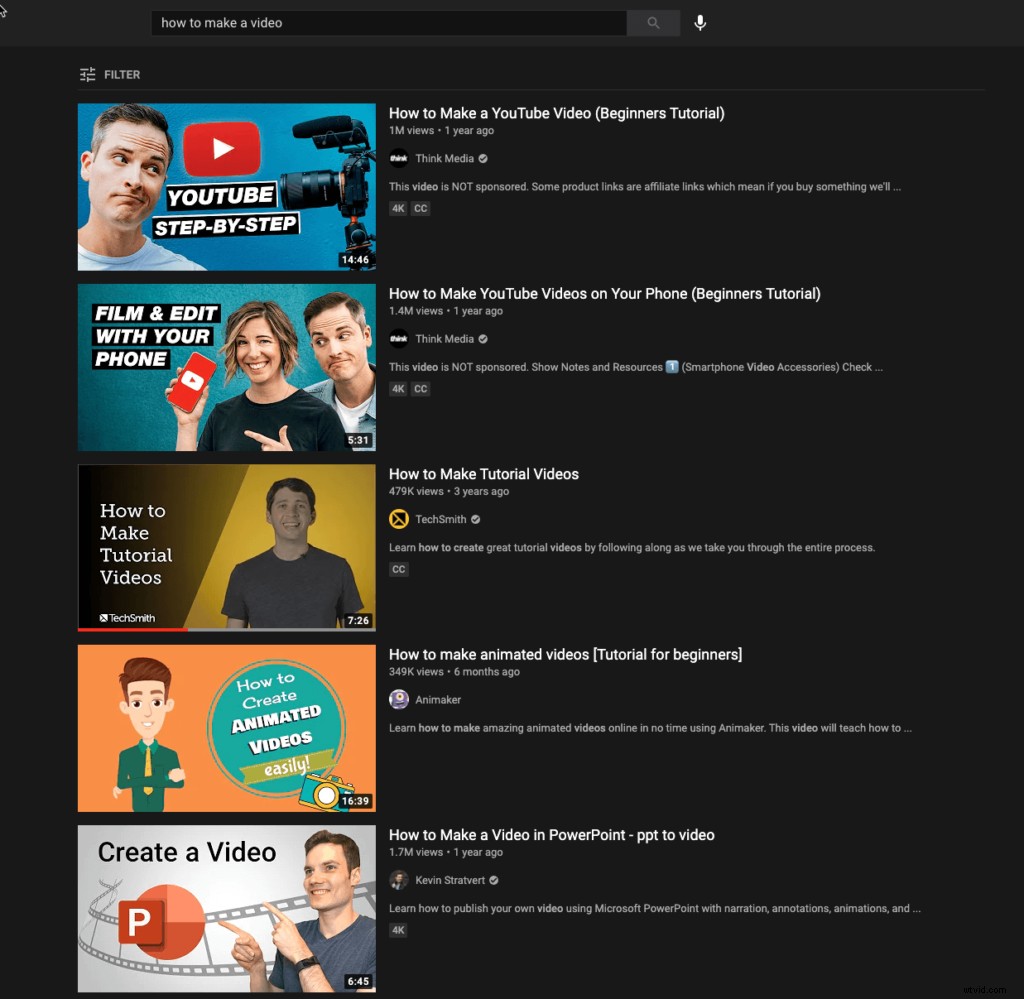The image size is (1024, 999).
Task: Click Kevin Stratvert's channel avatar
Action: click(399, 880)
